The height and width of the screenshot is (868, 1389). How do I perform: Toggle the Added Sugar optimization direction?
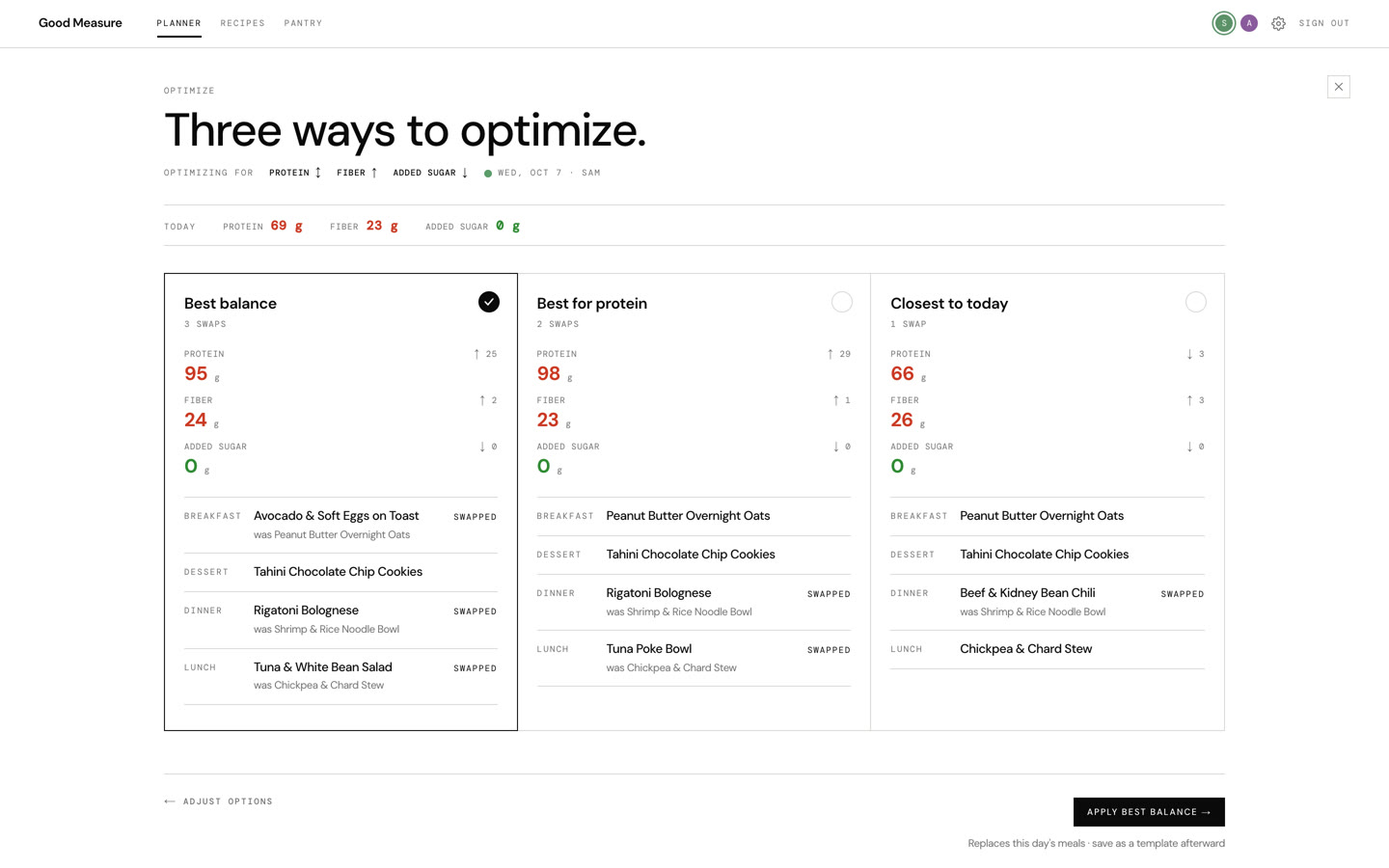click(x=430, y=173)
